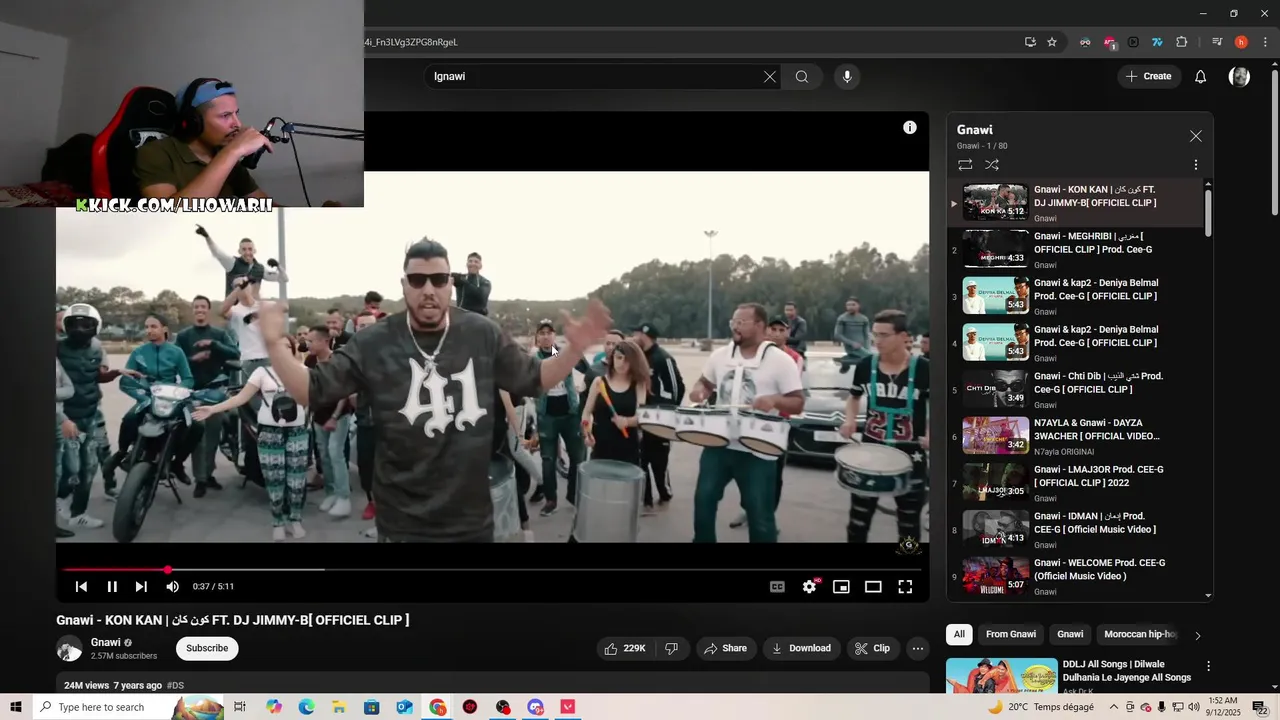Run search with magnifier button
This screenshot has width=1280, height=720.
pyautogui.click(x=802, y=77)
